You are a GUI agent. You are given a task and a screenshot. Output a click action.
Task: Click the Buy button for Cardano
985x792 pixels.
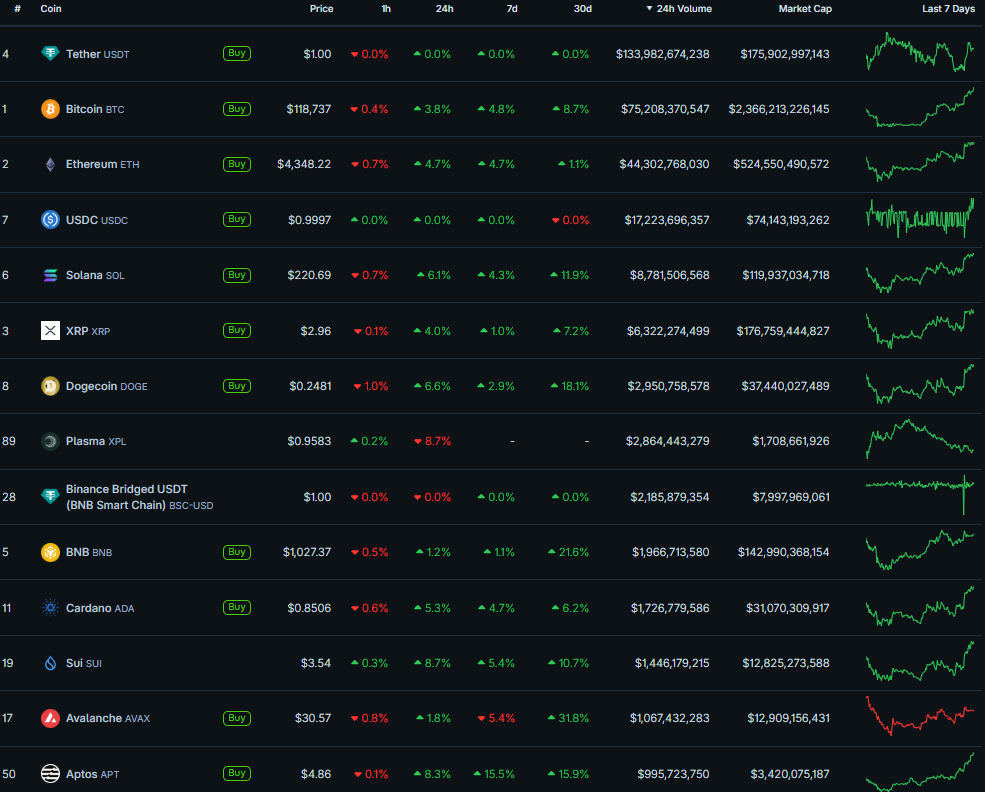[237, 607]
